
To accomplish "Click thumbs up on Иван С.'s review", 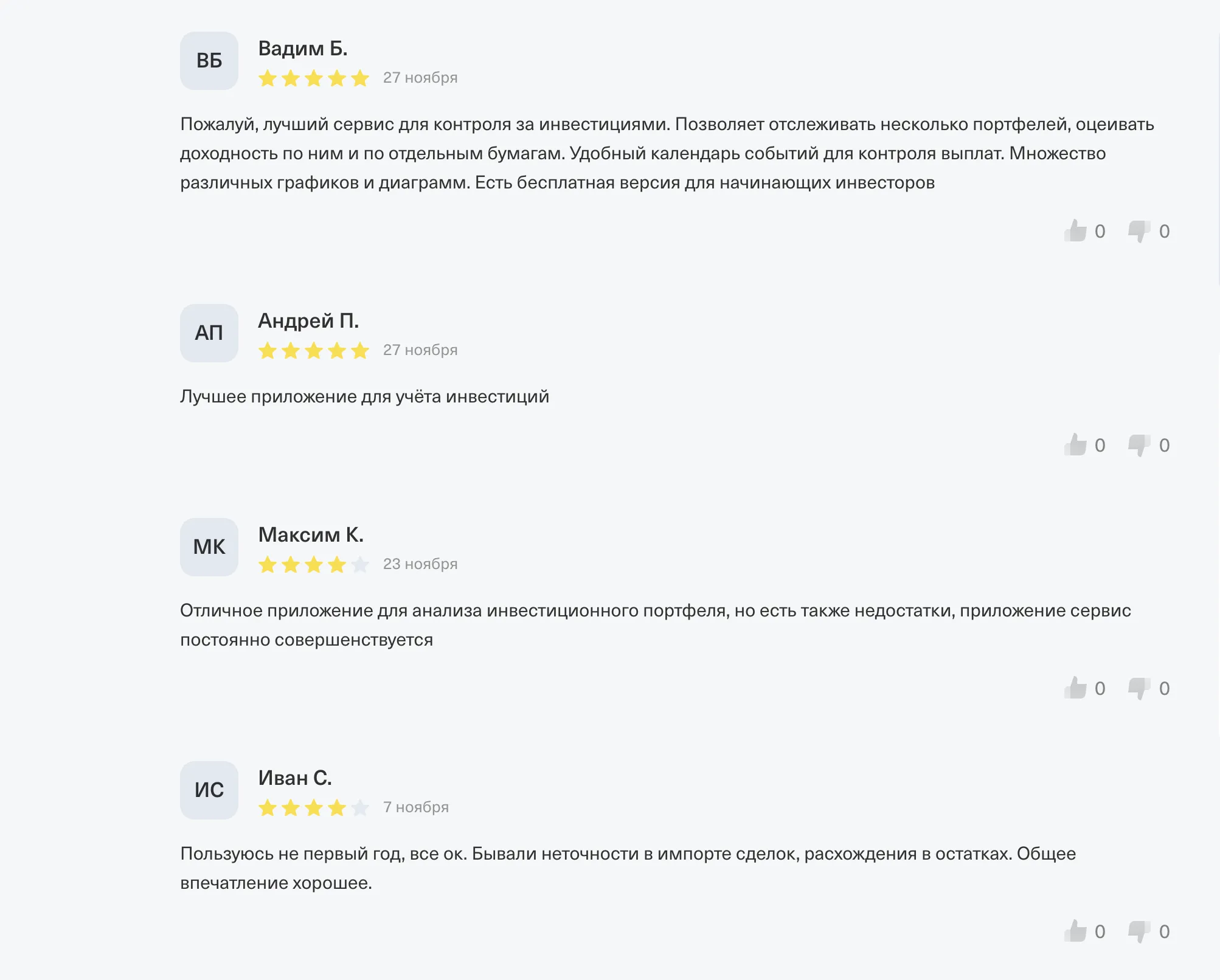I will coord(1075,931).
